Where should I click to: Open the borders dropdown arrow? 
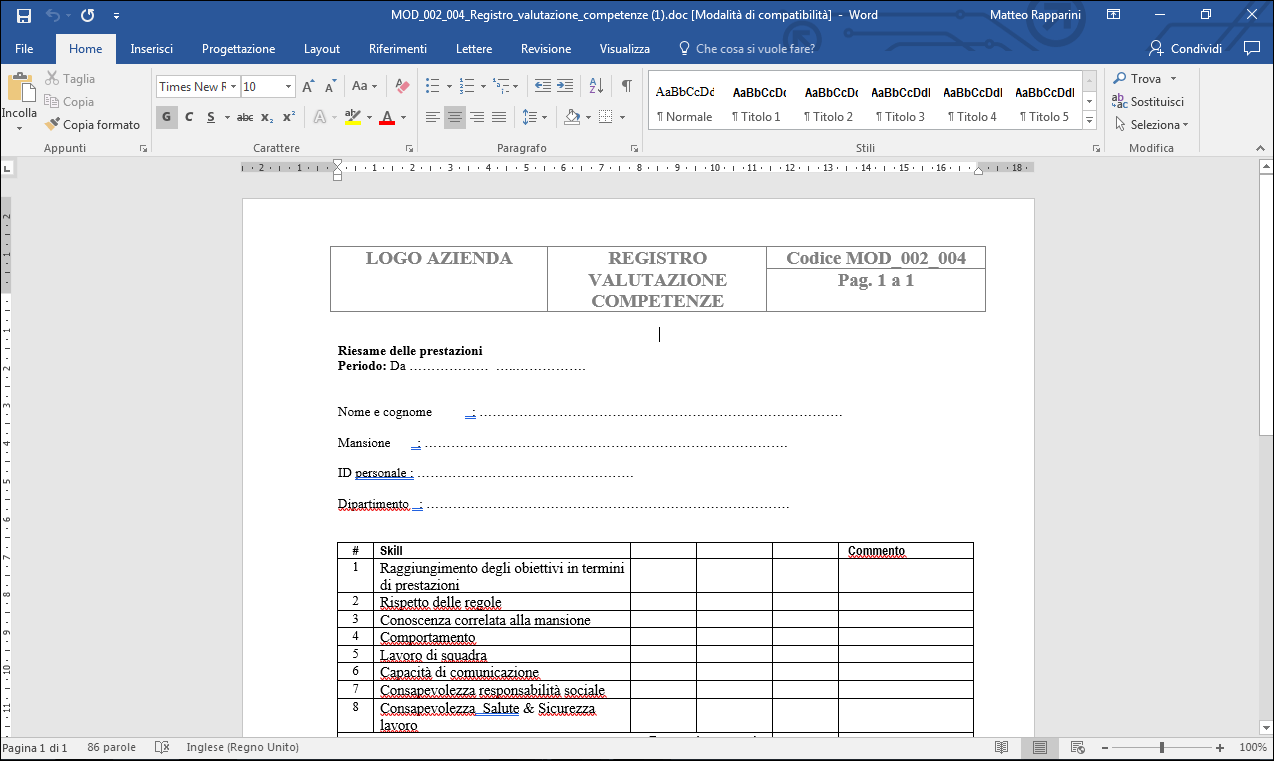(622, 118)
